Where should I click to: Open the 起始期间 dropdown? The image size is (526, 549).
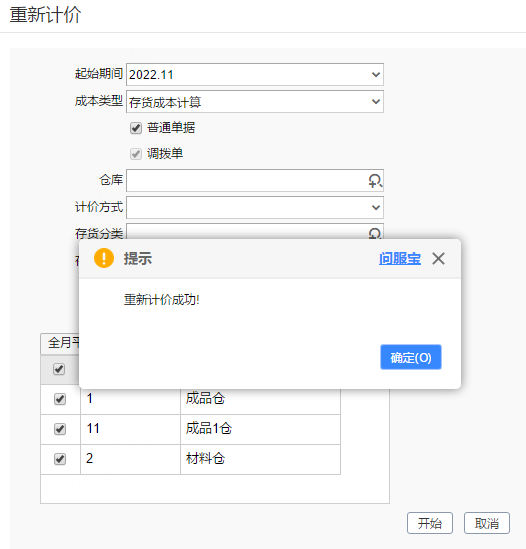255,74
